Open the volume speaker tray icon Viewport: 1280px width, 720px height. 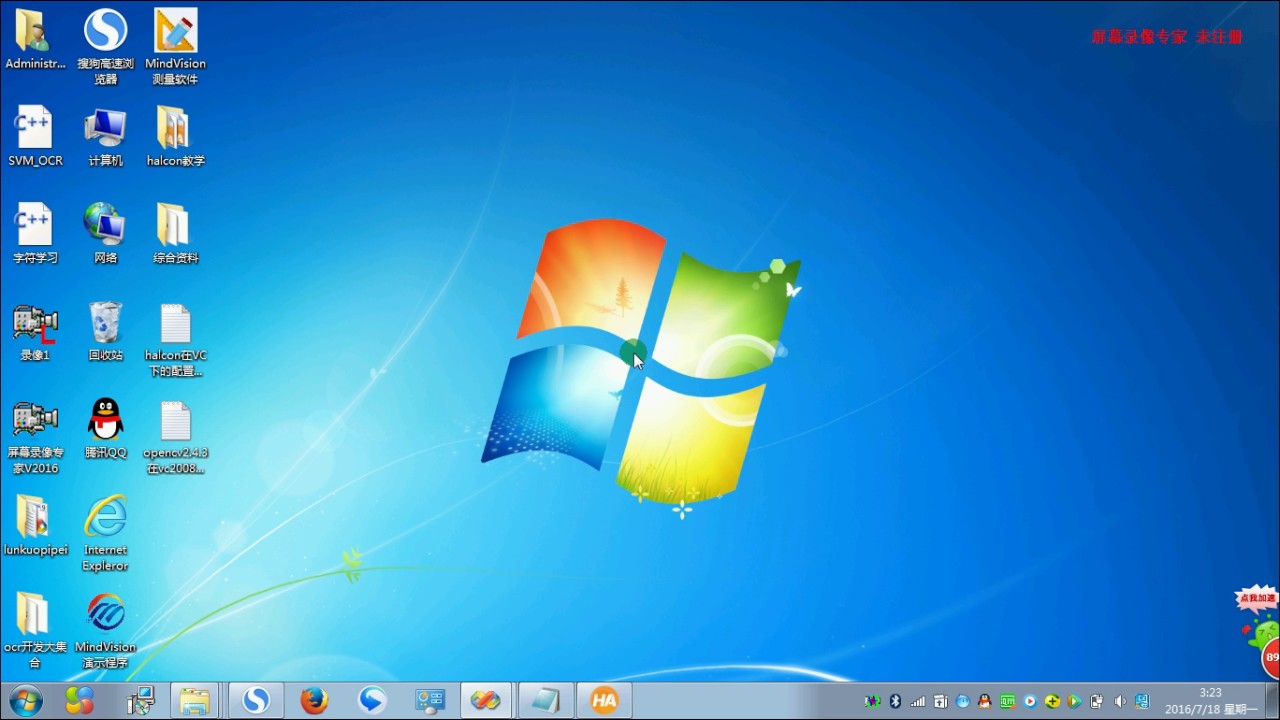coord(1119,701)
